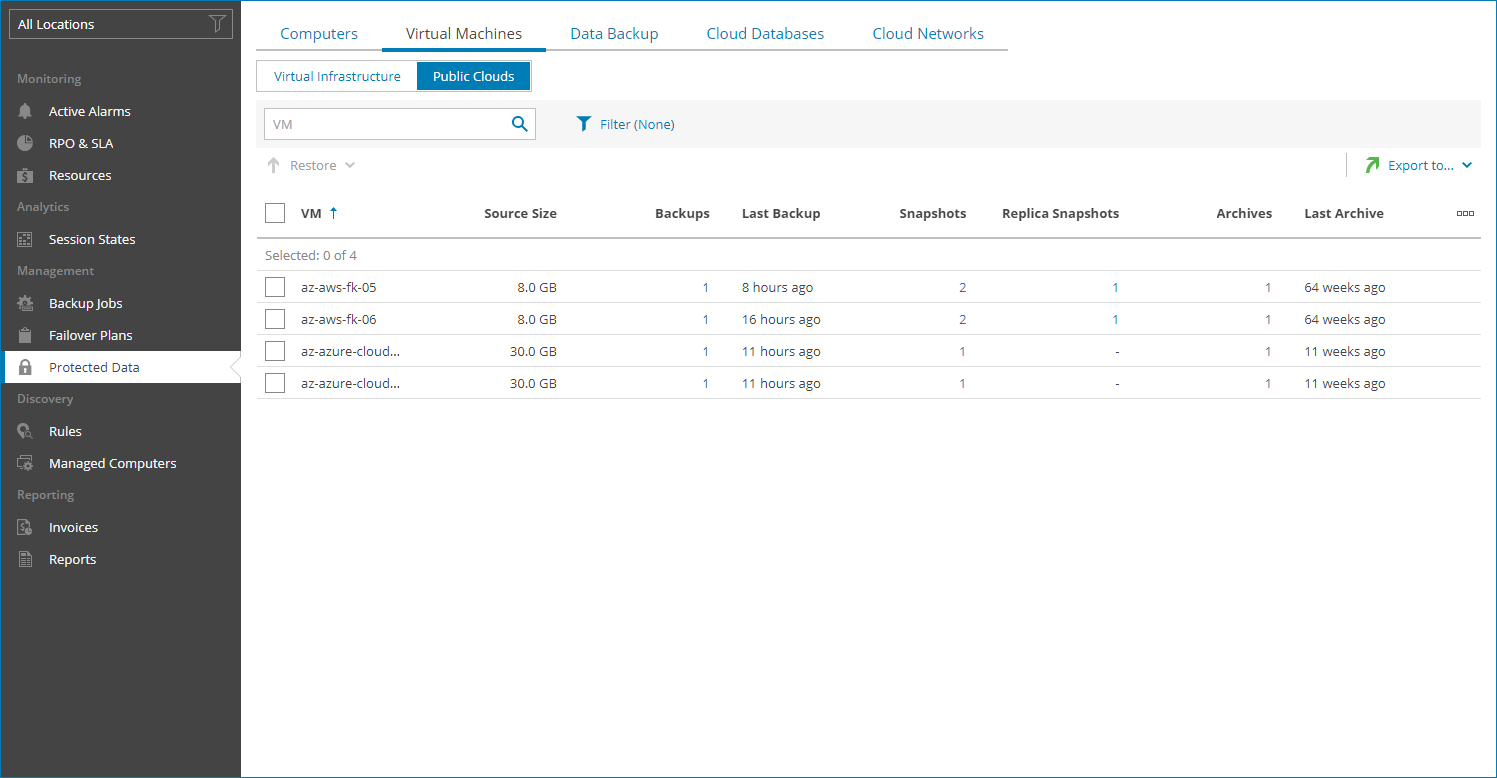
Task: Click the az-aws-fk-05 VM name
Action: tap(338, 287)
